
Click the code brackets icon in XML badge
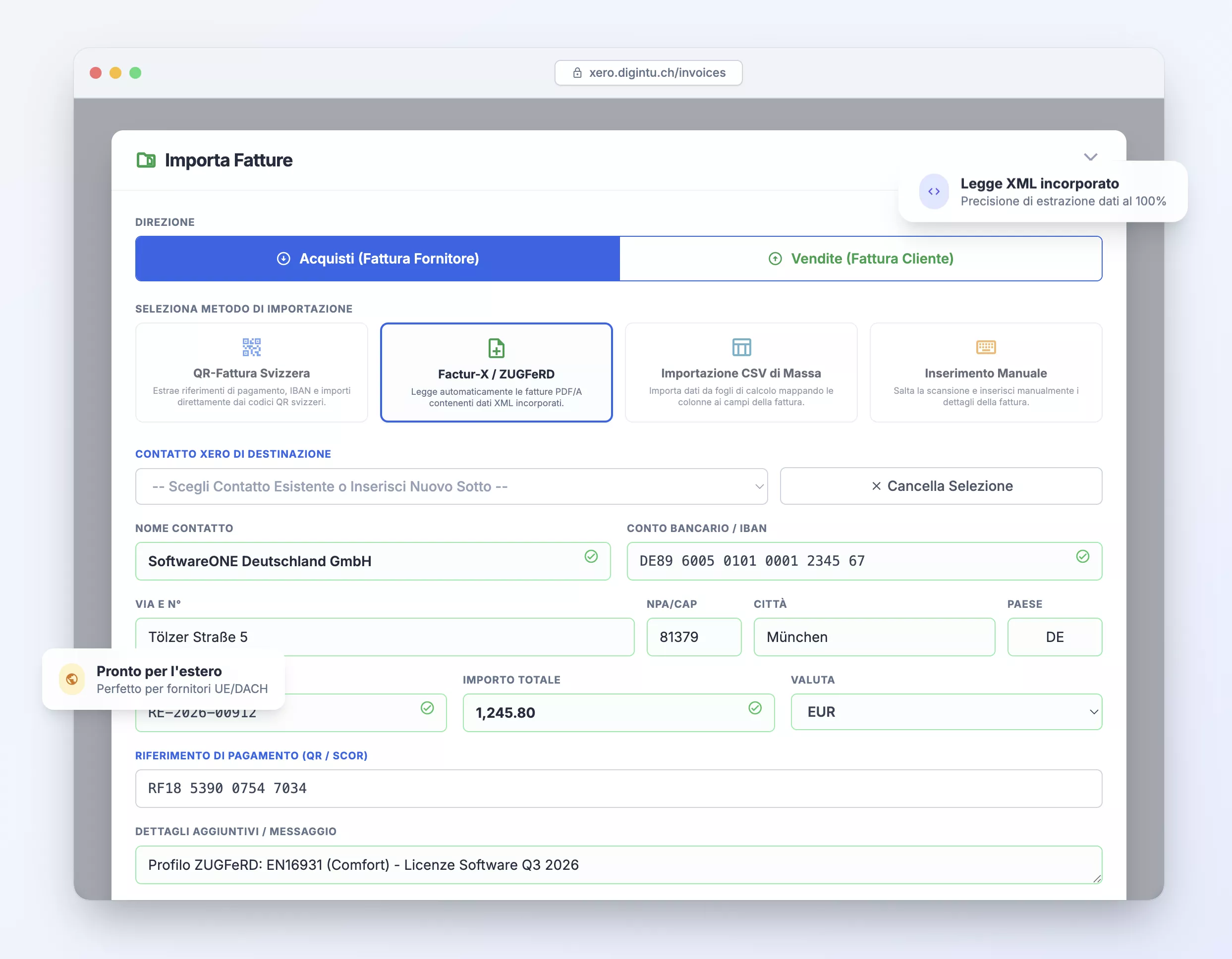click(934, 192)
